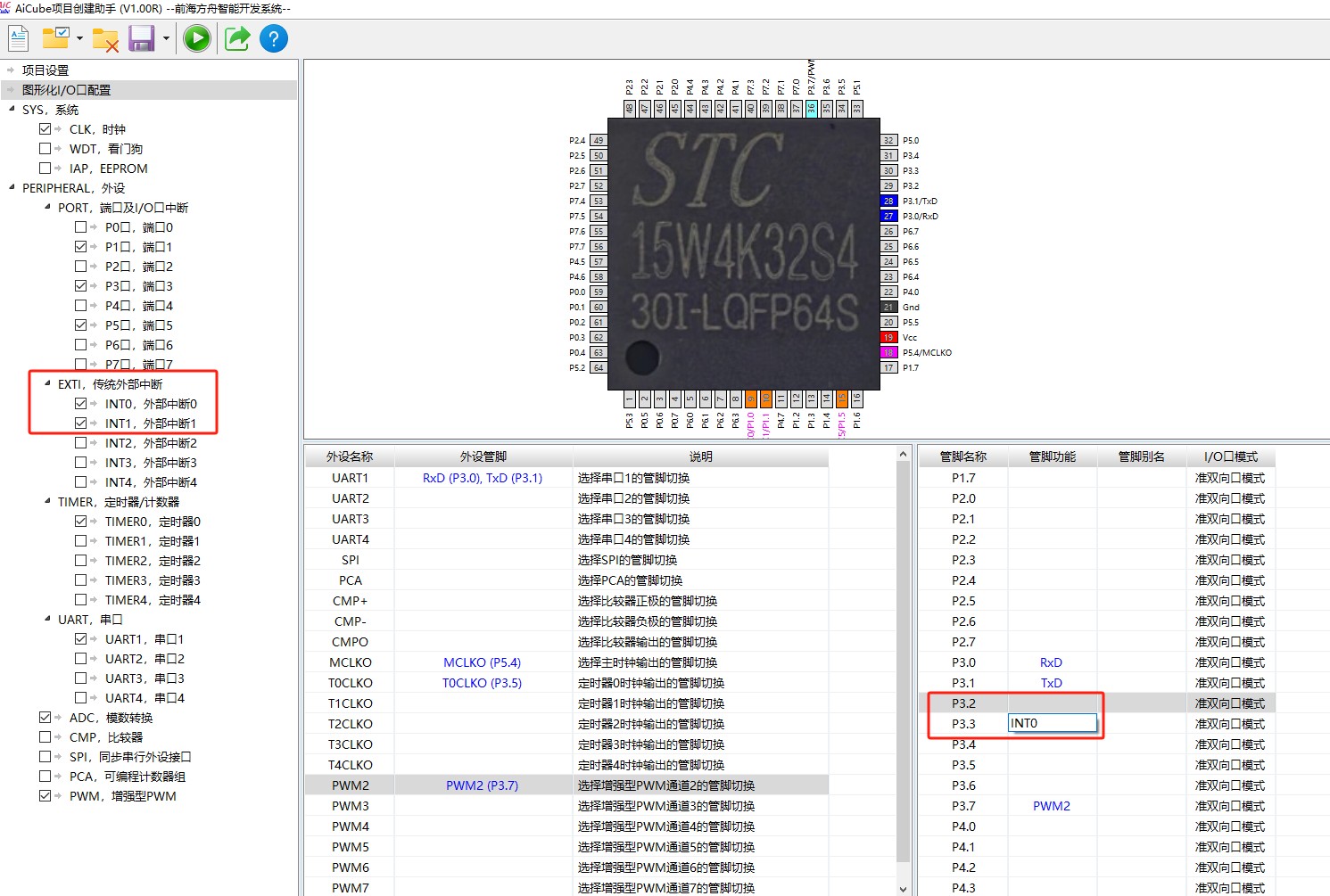
Task: Uncheck the PWM 增强型PWM checkbox
Action: click(x=45, y=796)
